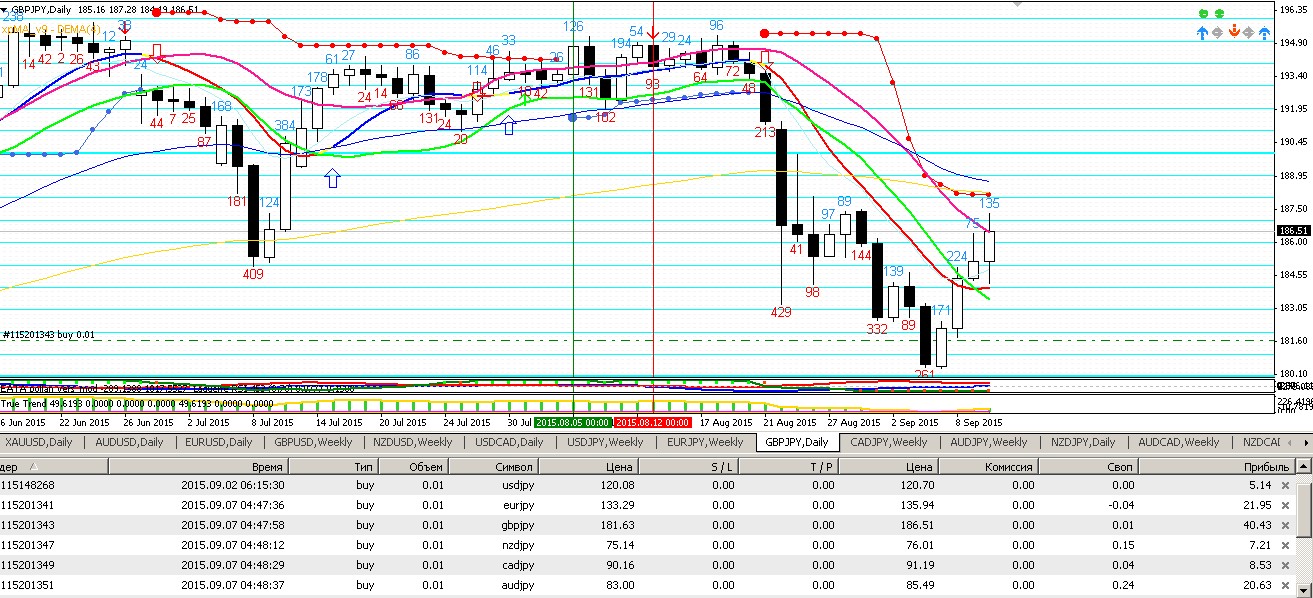The image size is (1313, 598).
Task: Switch to NZDUSD,Weekly tab
Action: (413, 442)
